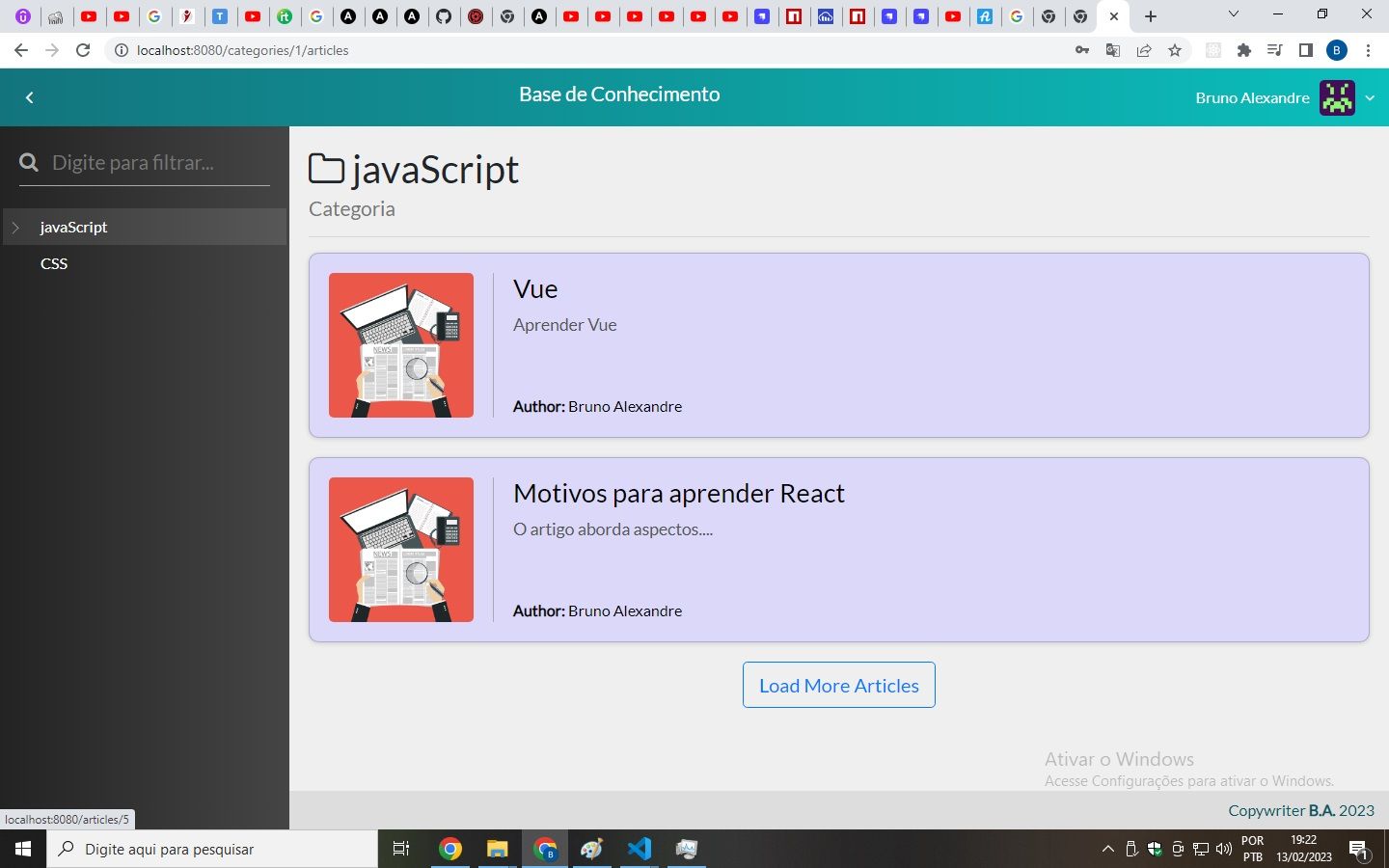The image size is (1389, 868).
Task: Reload the page
Action: 84,50
